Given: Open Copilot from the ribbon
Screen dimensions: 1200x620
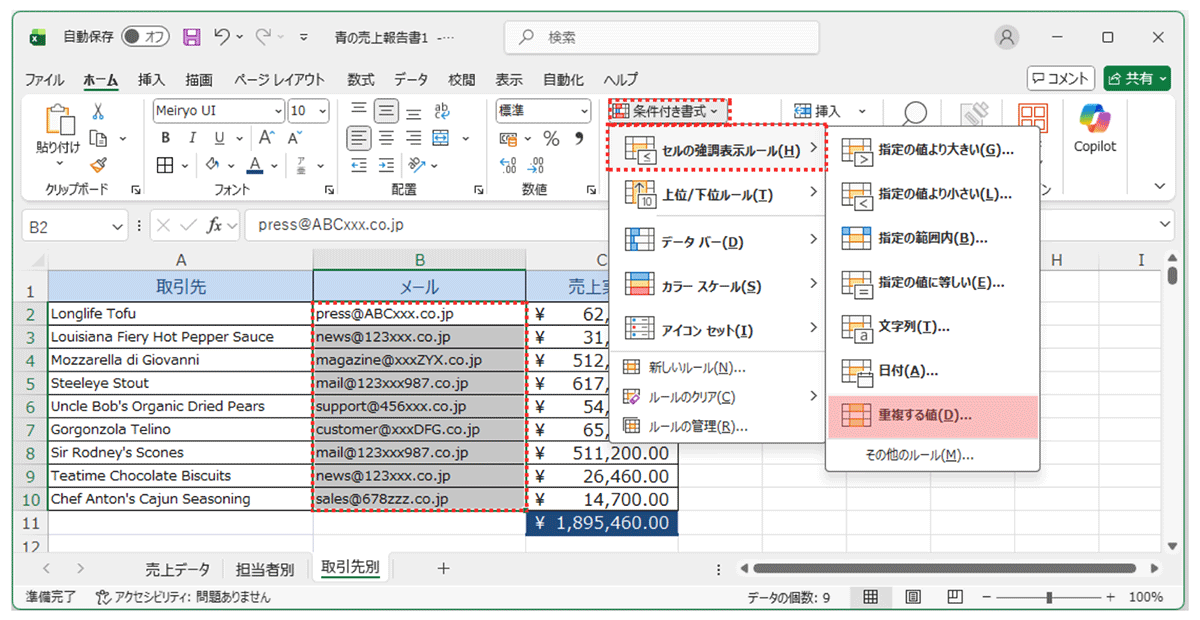Looking at the screenshot, I should (1094, 128).
